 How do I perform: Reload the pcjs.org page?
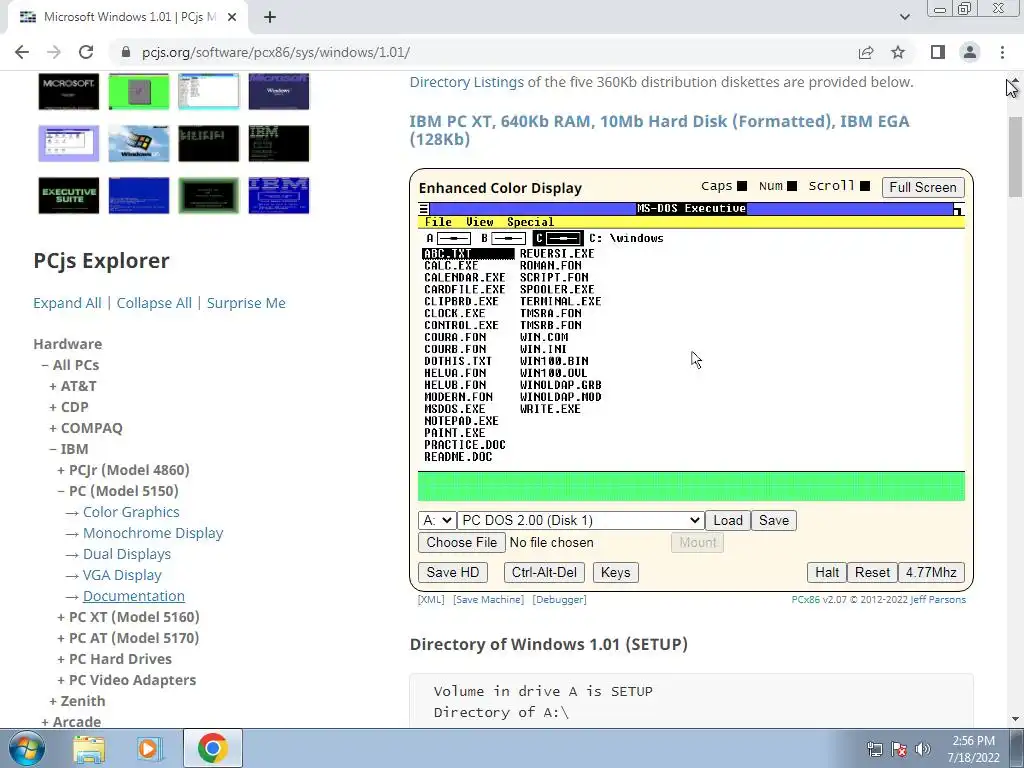pyautogui.click(x=86, y=52)
